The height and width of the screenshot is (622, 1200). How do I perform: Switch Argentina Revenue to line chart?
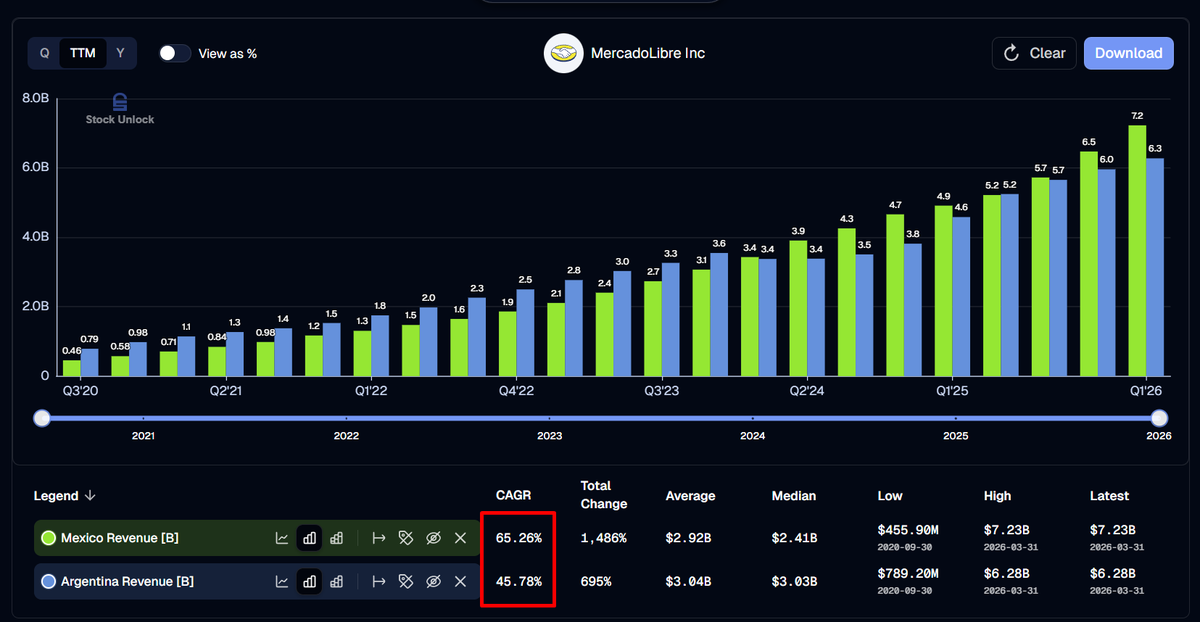pyautogui.click(x=283, y=581)
